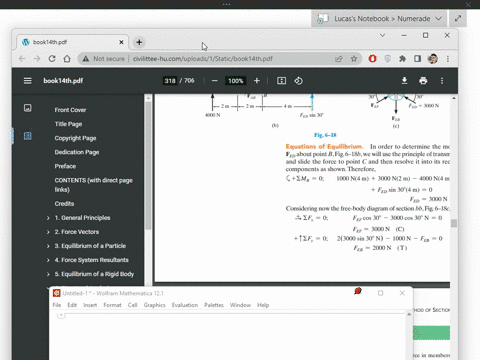The image size is (480, 360).
Task: Jump to the Title Page bookmark
Action: (68, 124)
